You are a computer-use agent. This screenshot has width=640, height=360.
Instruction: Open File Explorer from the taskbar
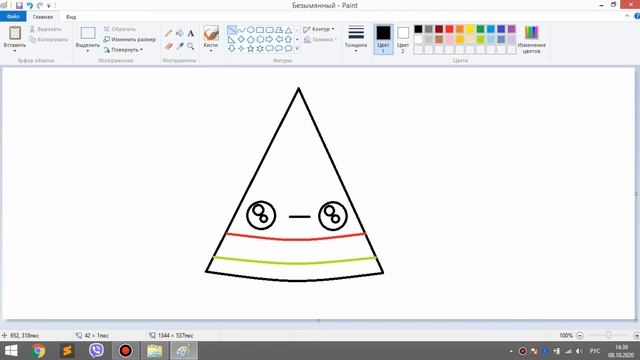(155, 351)
